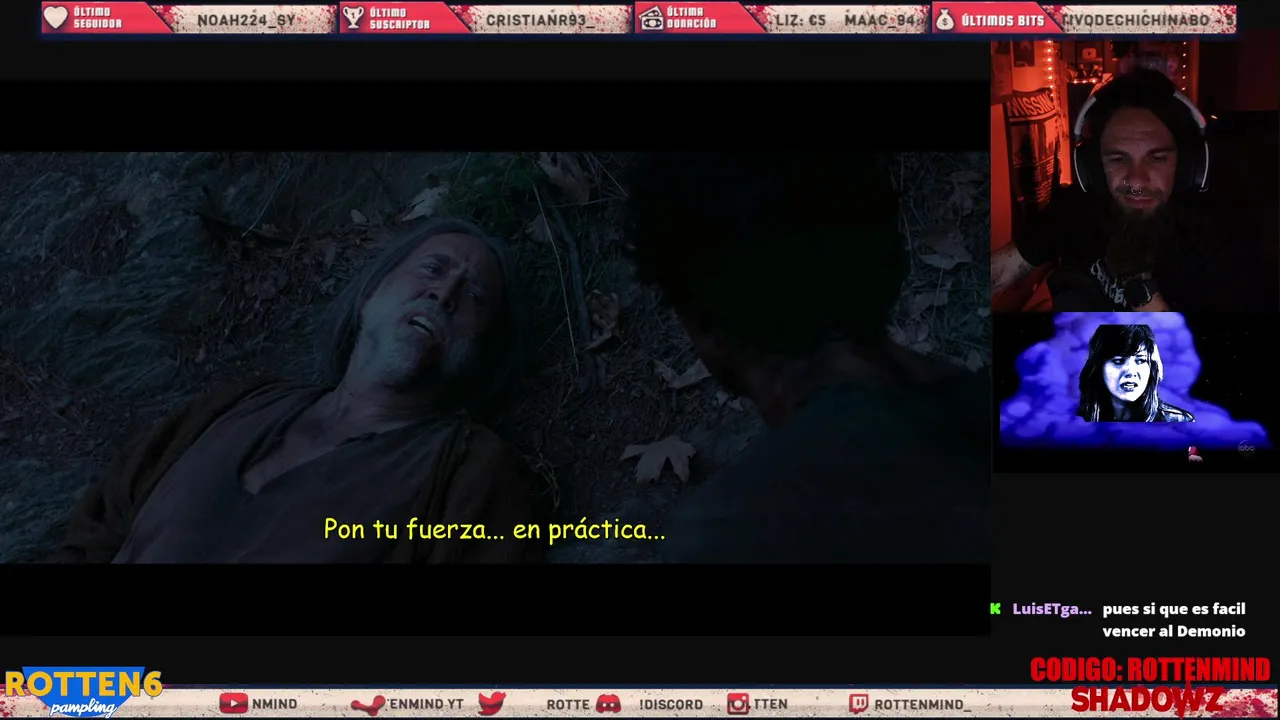Click the money bag últimos bits icon

[x=945, y=18]
